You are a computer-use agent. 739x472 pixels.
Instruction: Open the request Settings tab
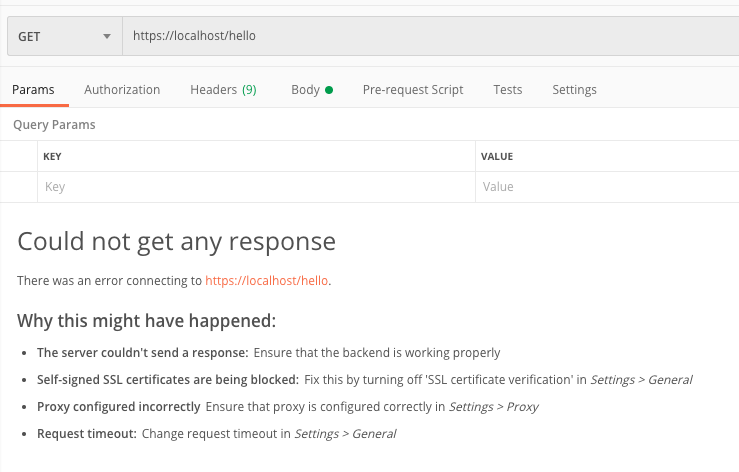(x=574, y=90)
